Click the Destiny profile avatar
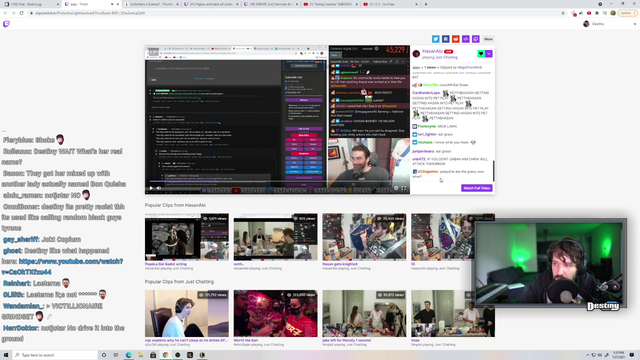The width and height of the screenshot is (640, 360). click(586, 24)
